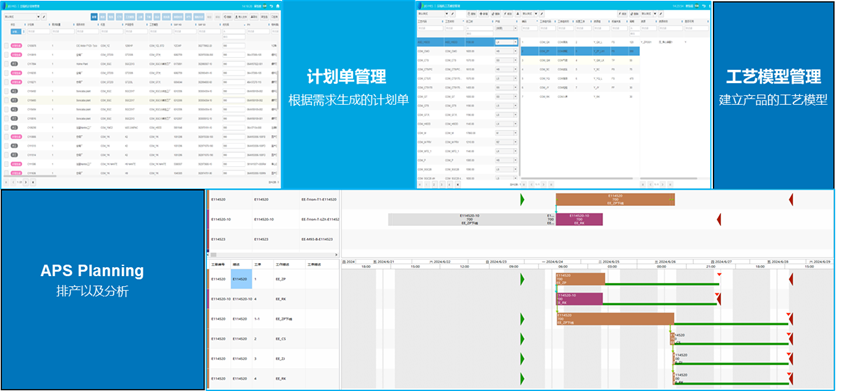Screen dimensions: 865x391
Task: Go to next page in plan order list
Action: tap(25, 182)
